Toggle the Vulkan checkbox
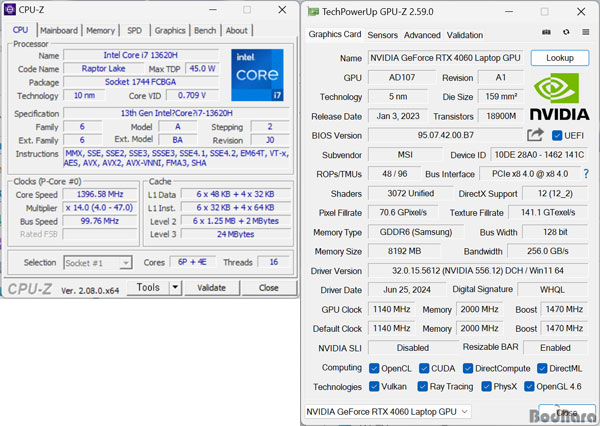 pos(374,386)
